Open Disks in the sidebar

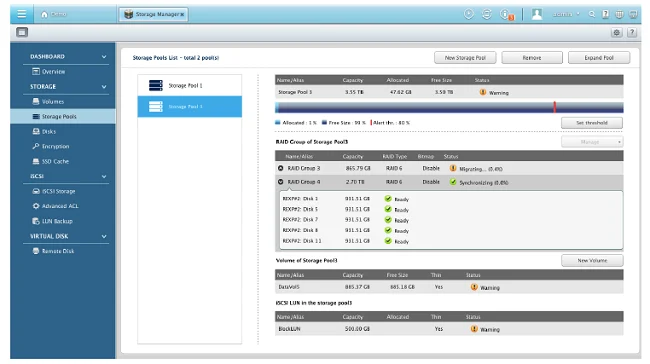pos(49,131)
